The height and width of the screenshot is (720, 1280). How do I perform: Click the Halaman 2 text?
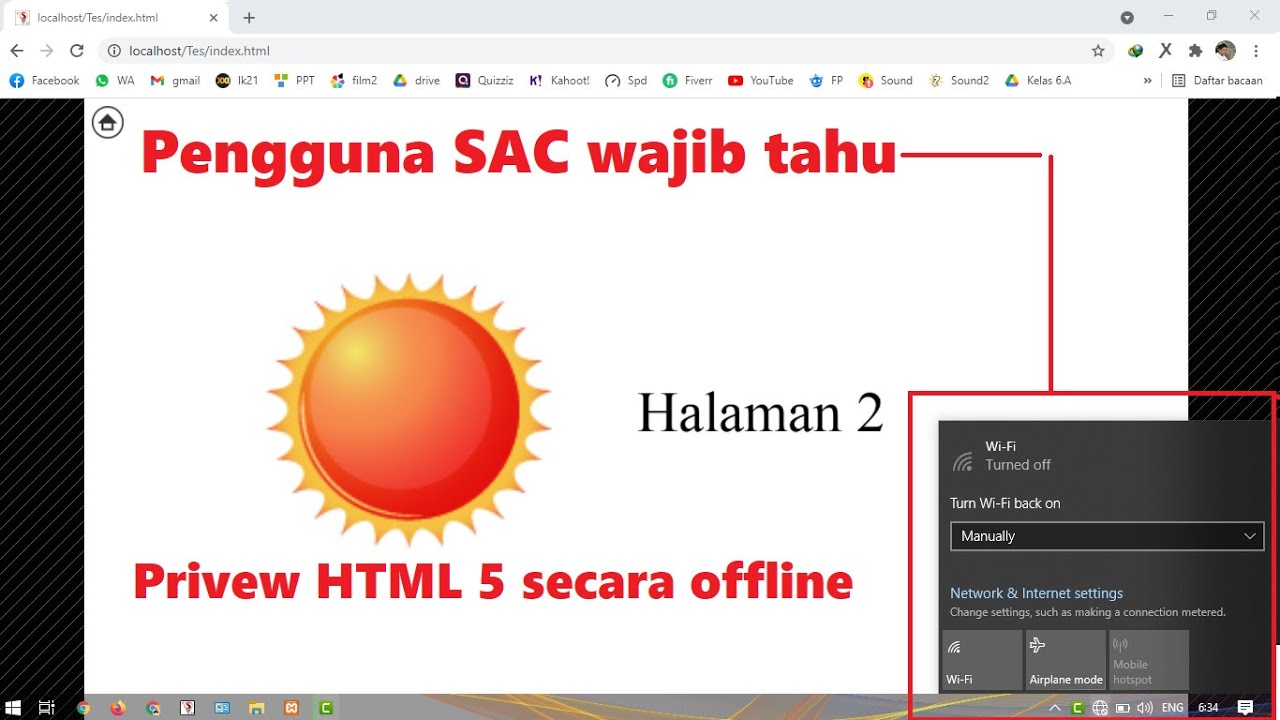pos(761,412)
